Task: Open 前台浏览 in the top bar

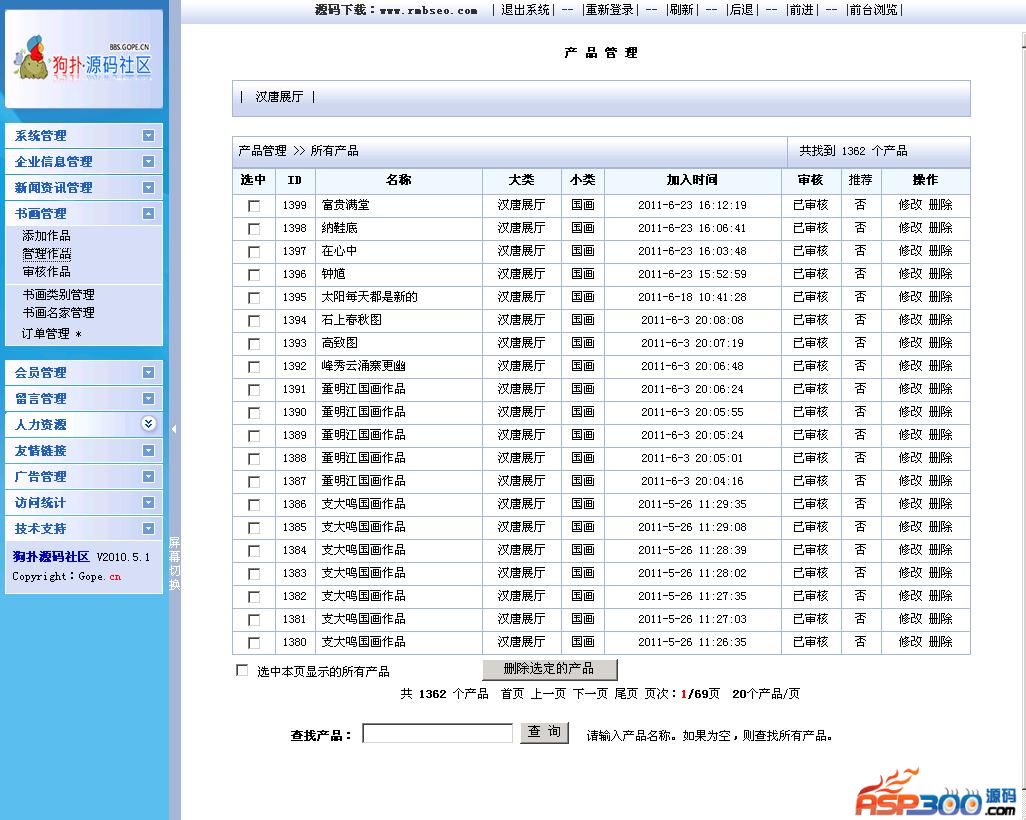Action: 874,10
